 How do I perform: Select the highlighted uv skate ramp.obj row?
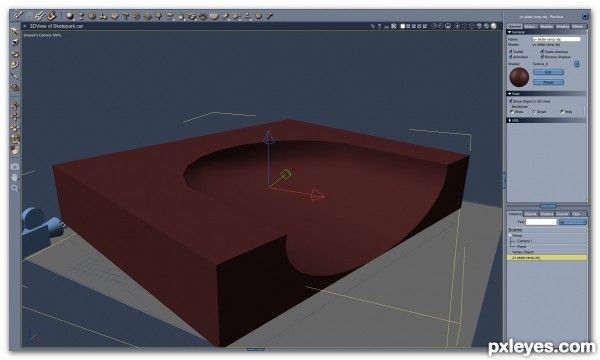point(547,258)
